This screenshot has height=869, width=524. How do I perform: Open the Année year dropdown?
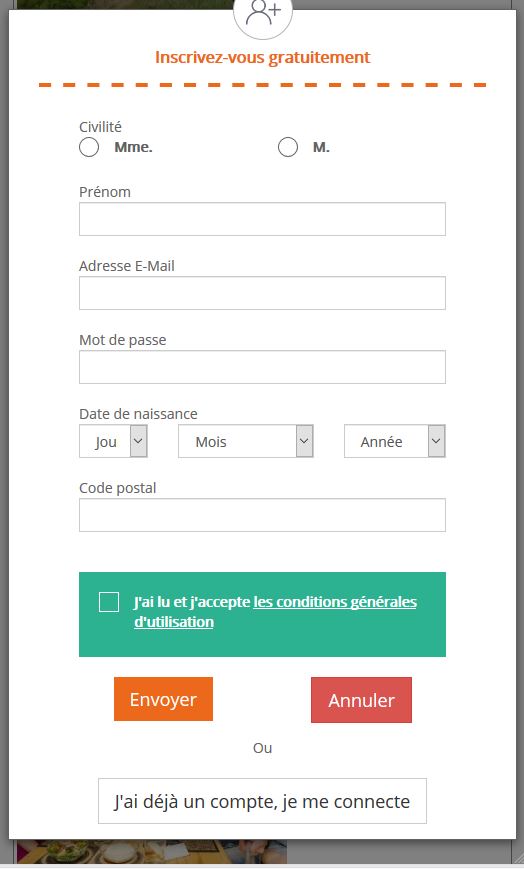pos(395,441)
